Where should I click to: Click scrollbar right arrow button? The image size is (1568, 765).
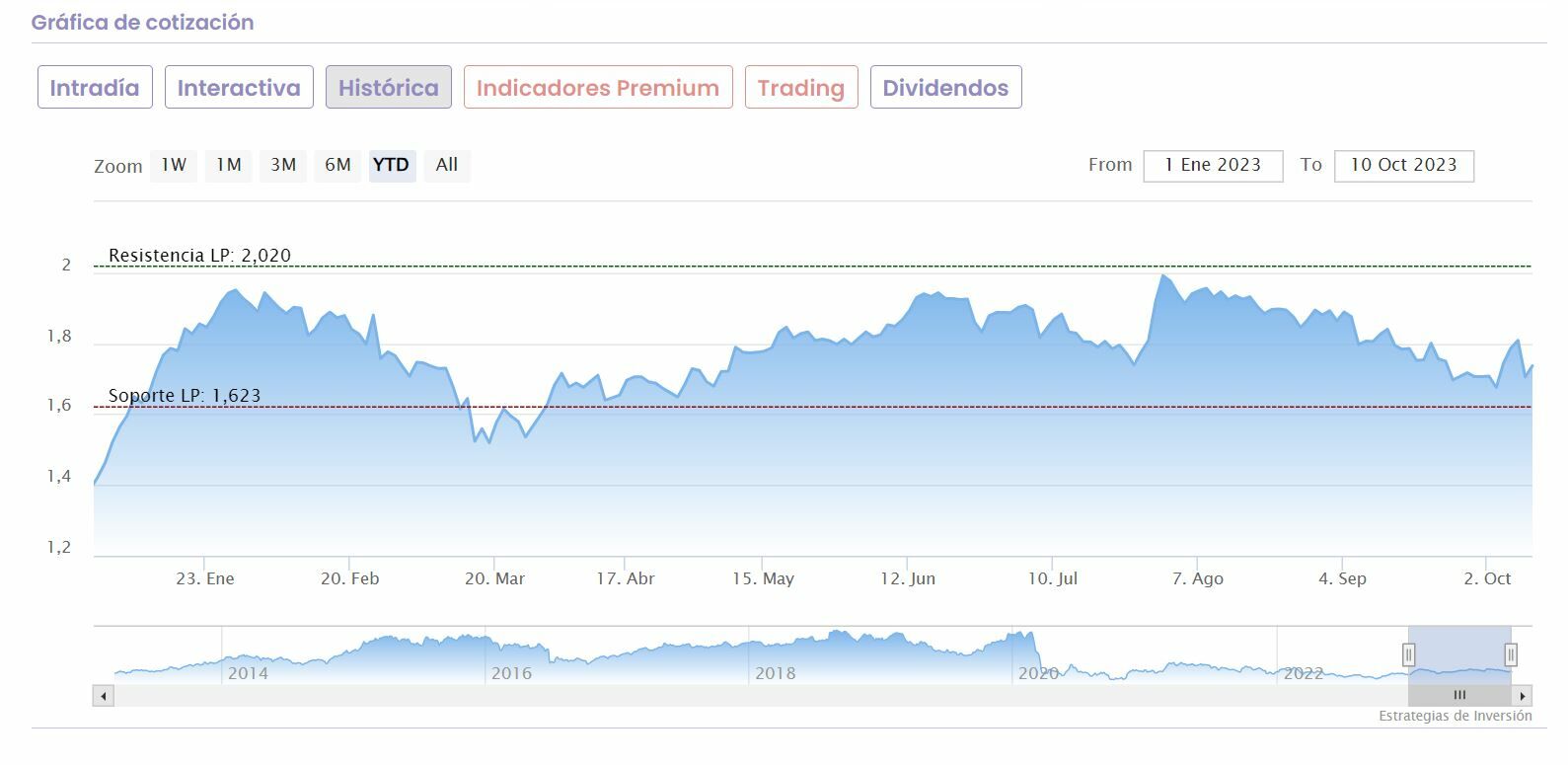click(1523, 696)
